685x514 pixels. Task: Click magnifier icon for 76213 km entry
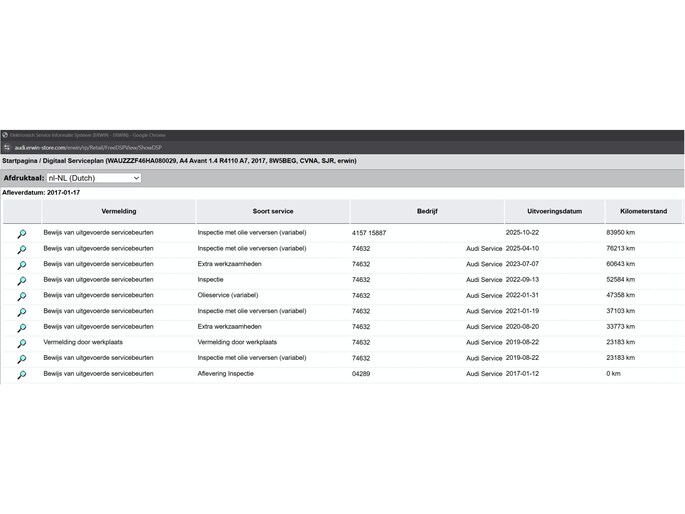coord(21,249)
